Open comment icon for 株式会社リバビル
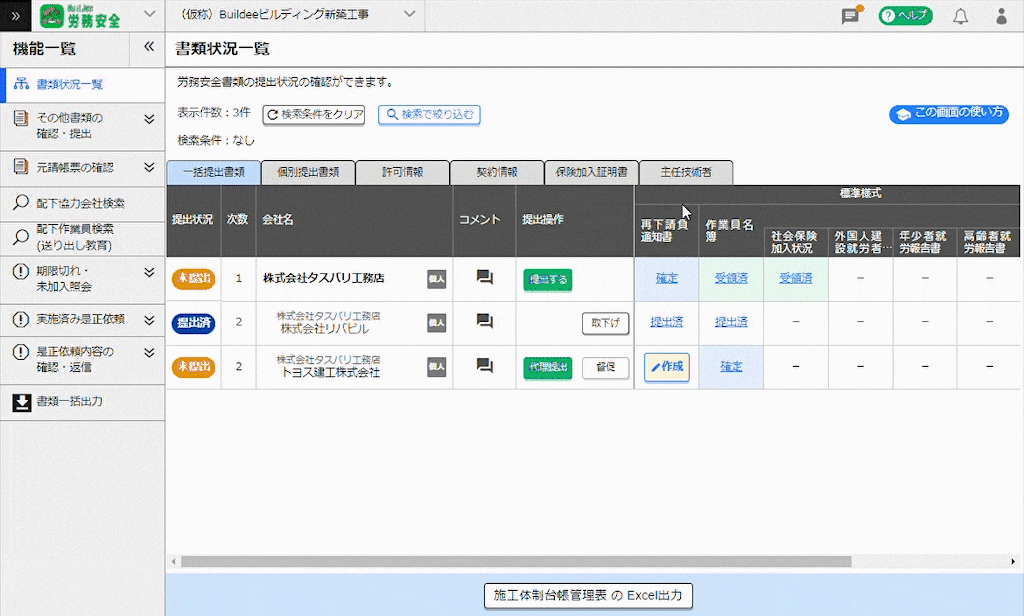 [x=485, y=321]
